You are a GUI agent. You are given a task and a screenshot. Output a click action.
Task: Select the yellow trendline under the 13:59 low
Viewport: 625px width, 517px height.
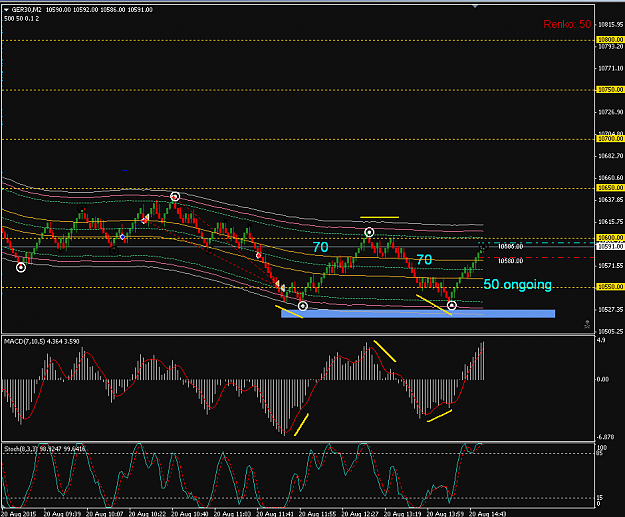pos(434,305)
